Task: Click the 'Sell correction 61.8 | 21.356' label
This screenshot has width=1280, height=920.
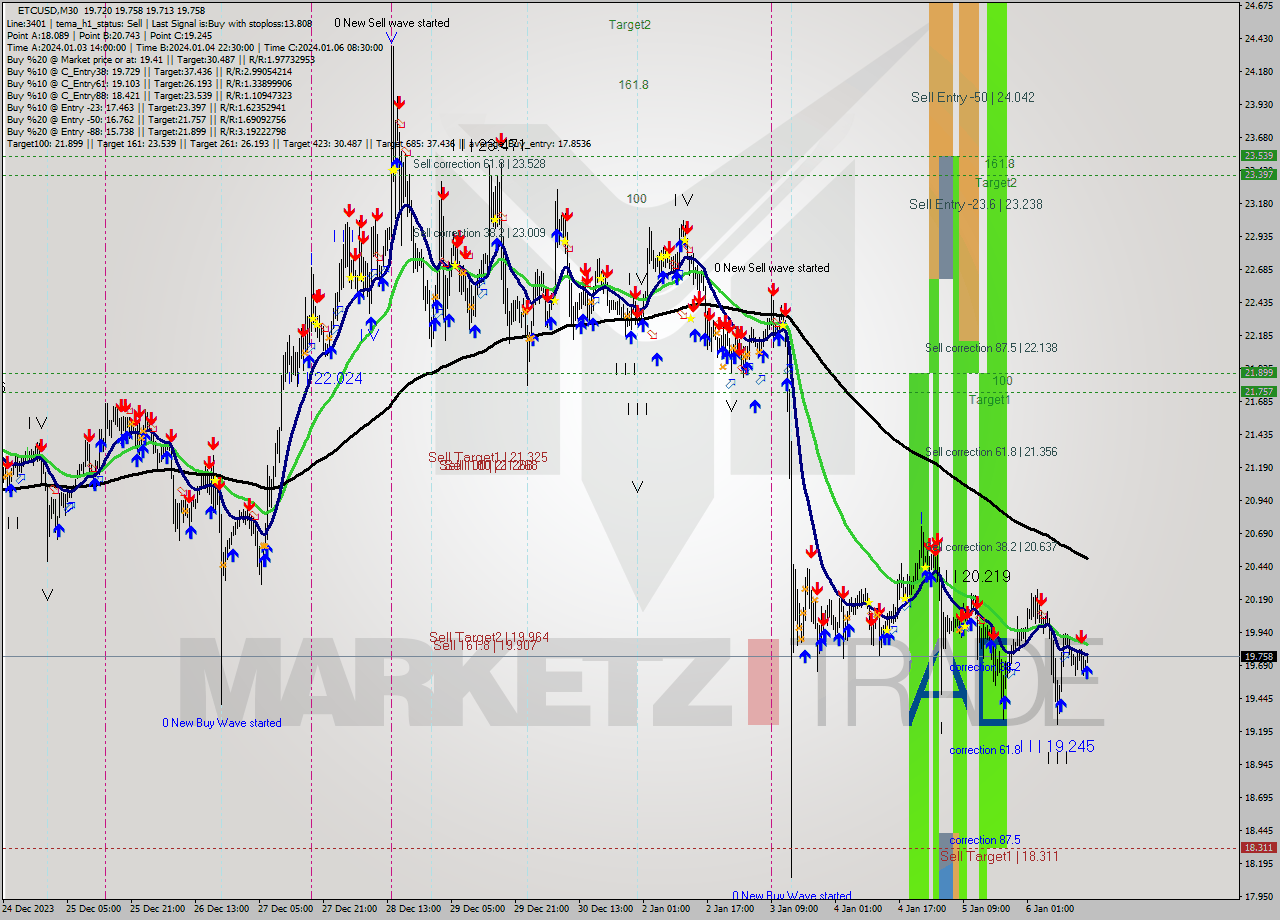Action: point(991,452)
